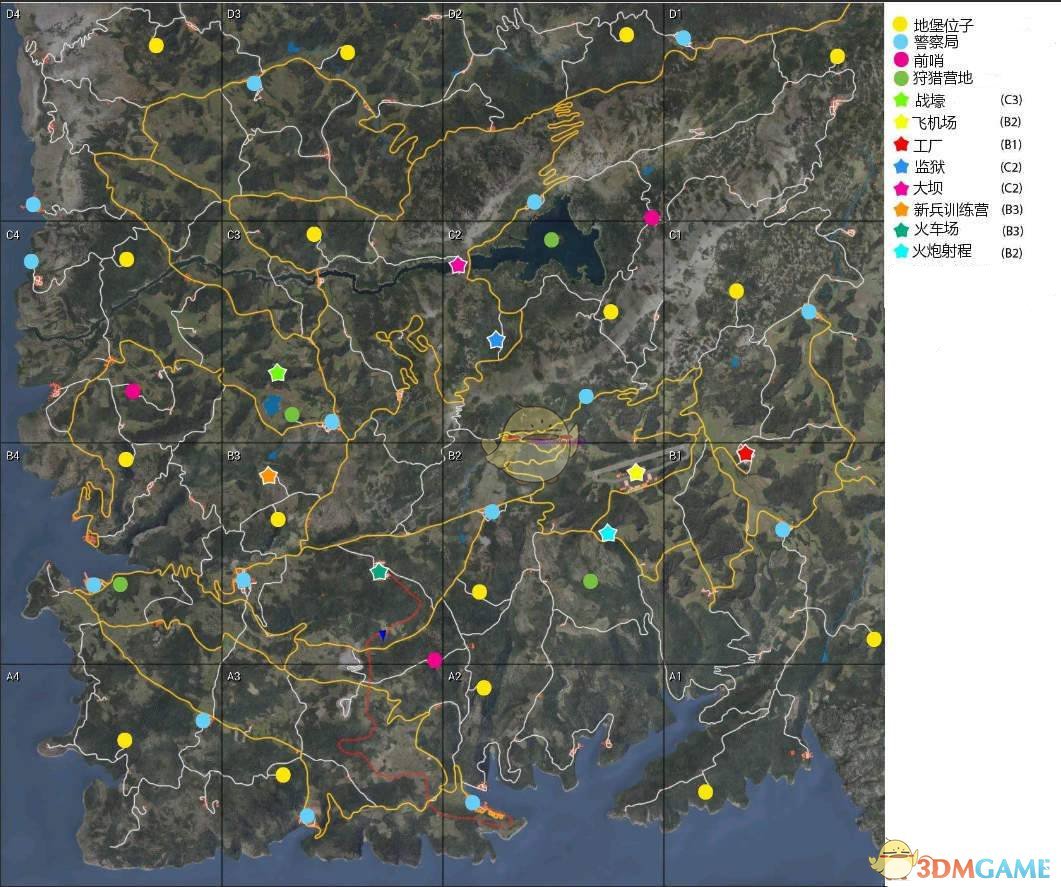Select the magenta outpost dot in sector C4
The width and height of the screenshot is (1061, 887).
(x=133, y=390)
